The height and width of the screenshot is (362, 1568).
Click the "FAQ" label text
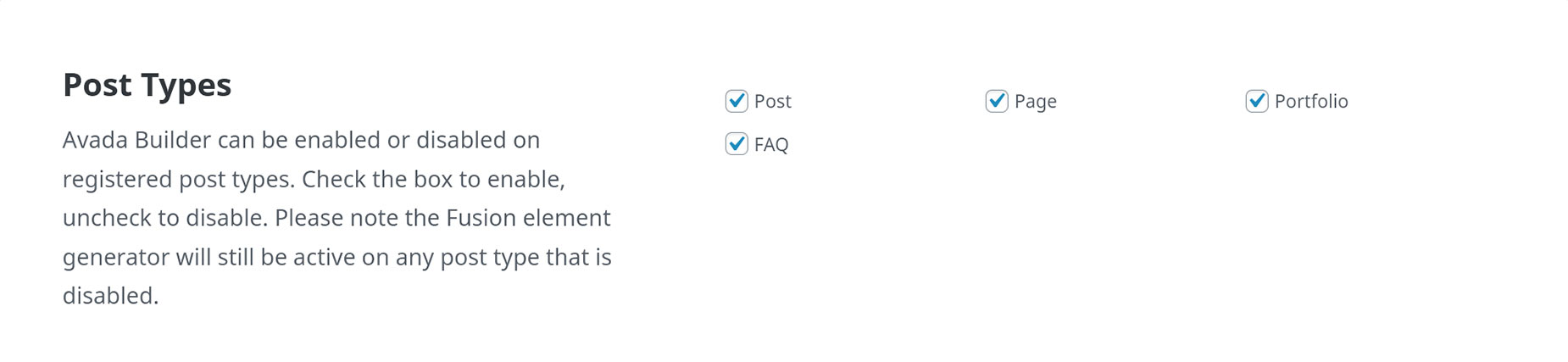pos(771,145)
